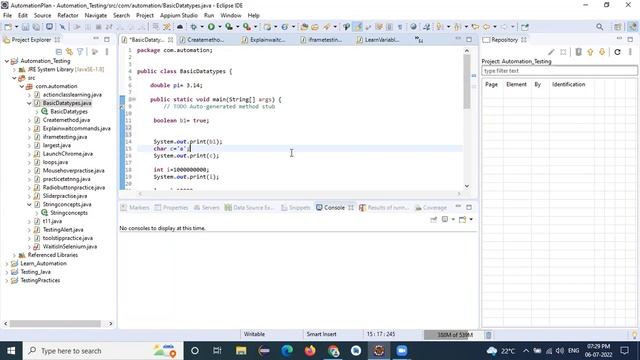
Task: Click the Back navigation arrow icon
Action: (x=486, y=27)
